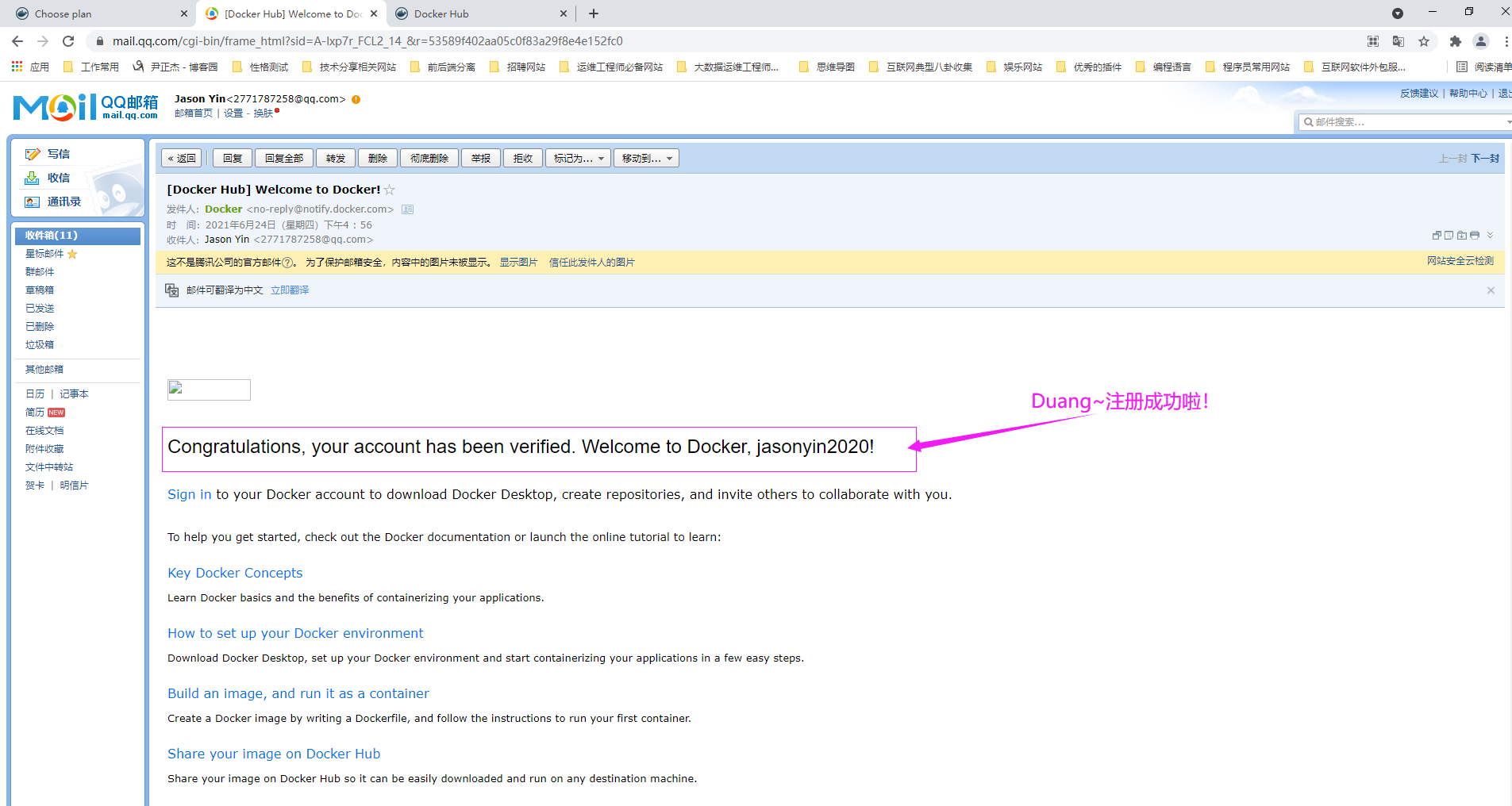Open the 标记为 dropdown

coord(578,159)
